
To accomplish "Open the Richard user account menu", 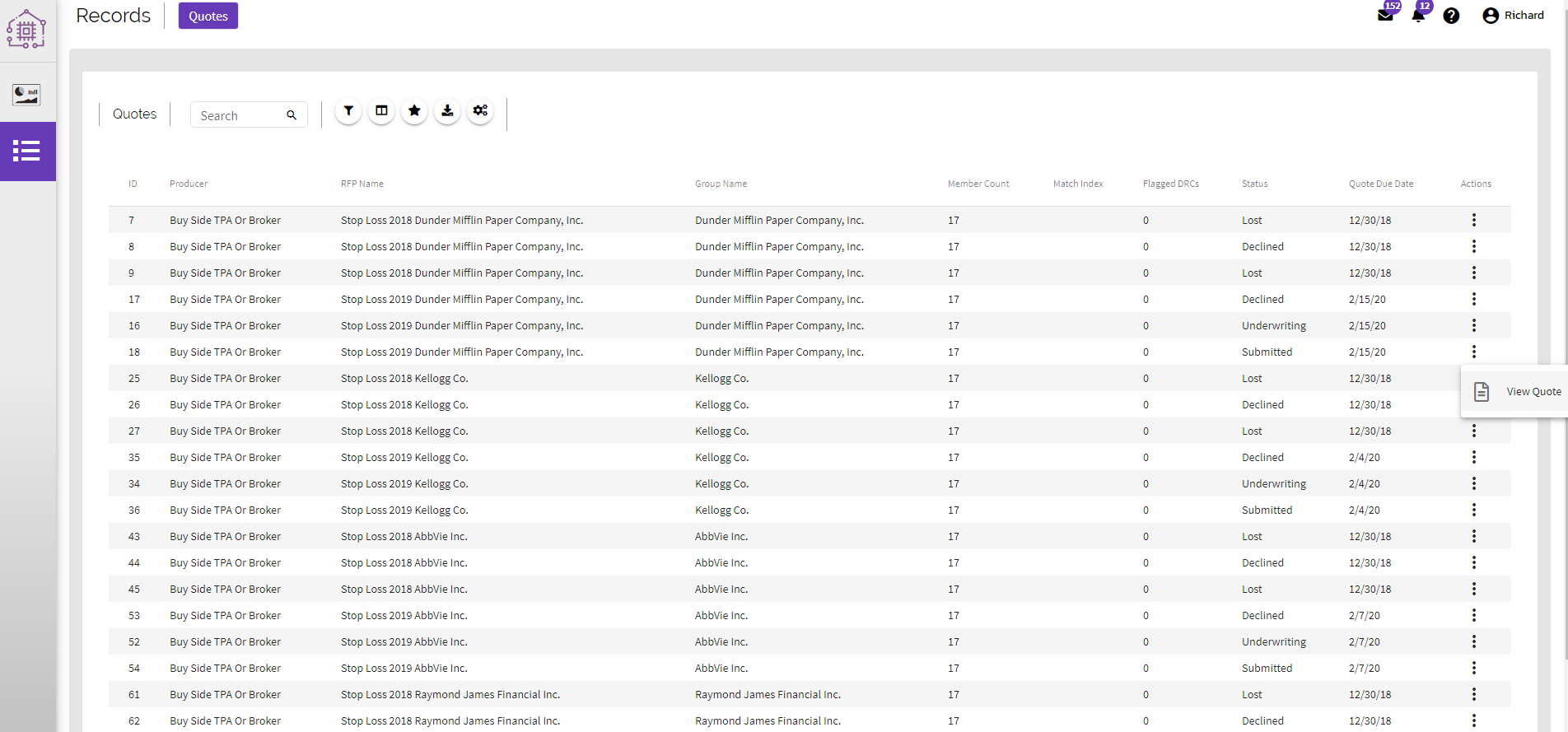I will click(1513, 16).
